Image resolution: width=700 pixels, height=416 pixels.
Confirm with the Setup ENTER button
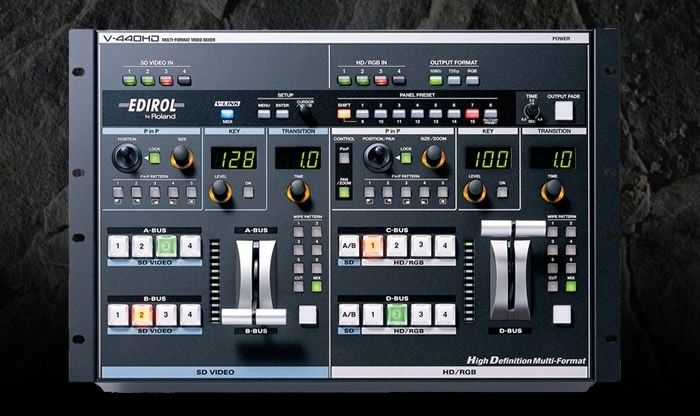pyautogui.click(x=282, y=114)
